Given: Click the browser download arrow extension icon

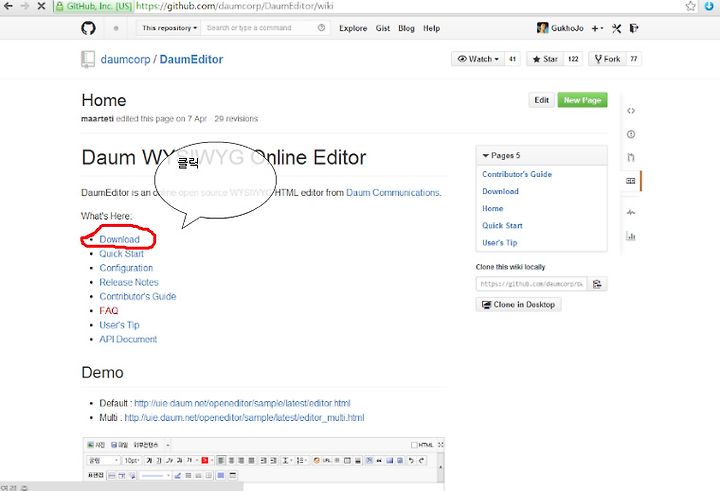Looking at the screenshot, I should pos(709,6).
